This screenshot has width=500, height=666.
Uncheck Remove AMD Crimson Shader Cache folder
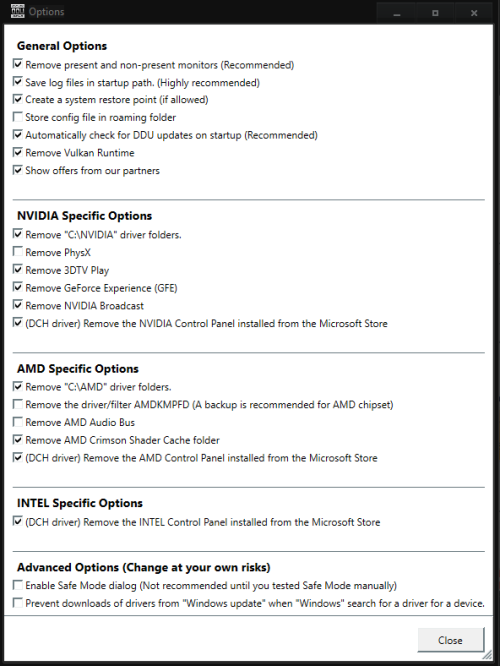(x=17, y=439)
